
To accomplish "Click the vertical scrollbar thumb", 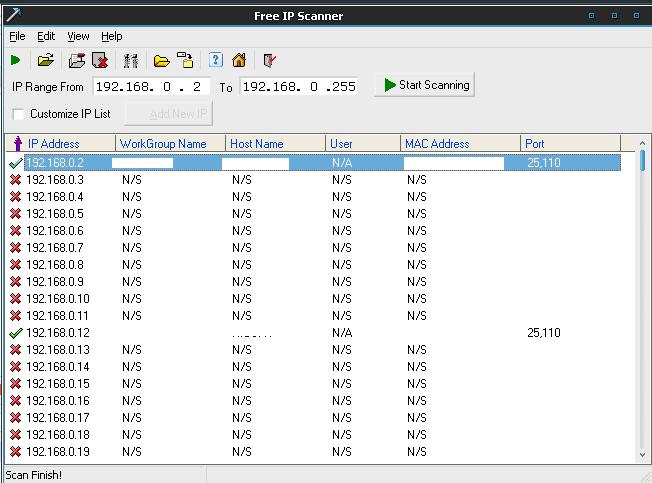I will 642,160.
